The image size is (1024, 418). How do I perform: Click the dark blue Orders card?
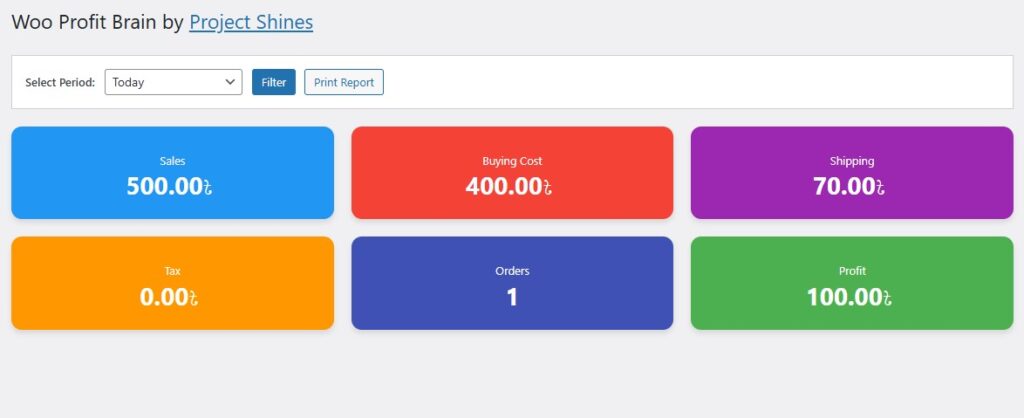point(512,283)
